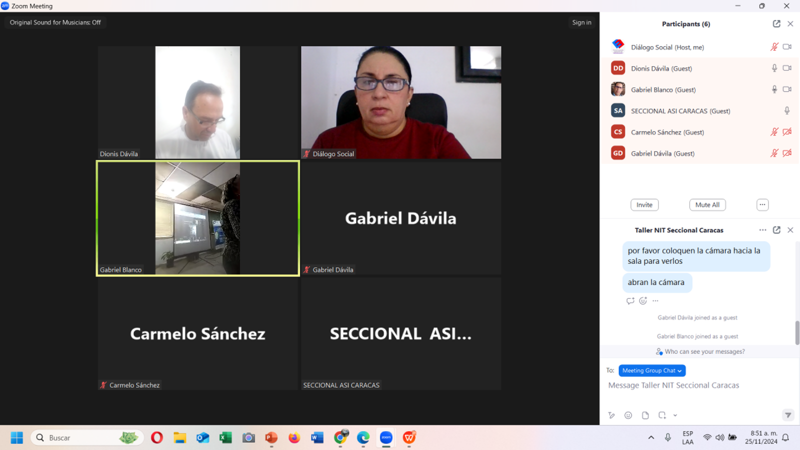Click SECCIONAL ASI CARACAS (Guest) participant name

(680, 111)
